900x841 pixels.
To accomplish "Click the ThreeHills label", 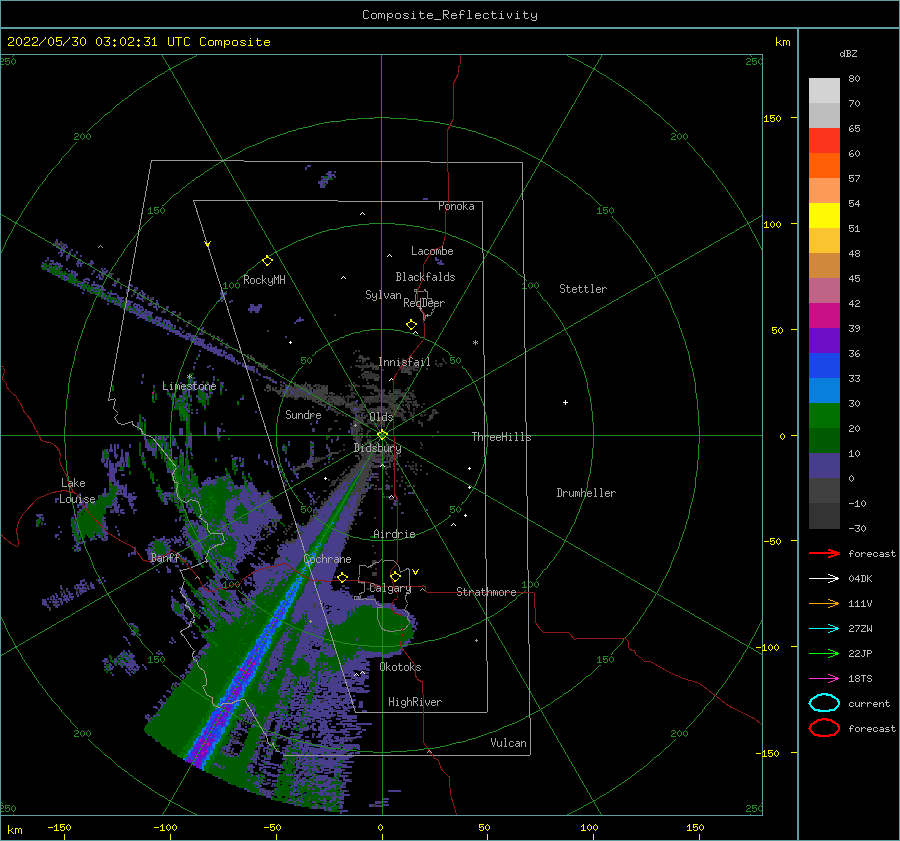I will coord(502,437).
